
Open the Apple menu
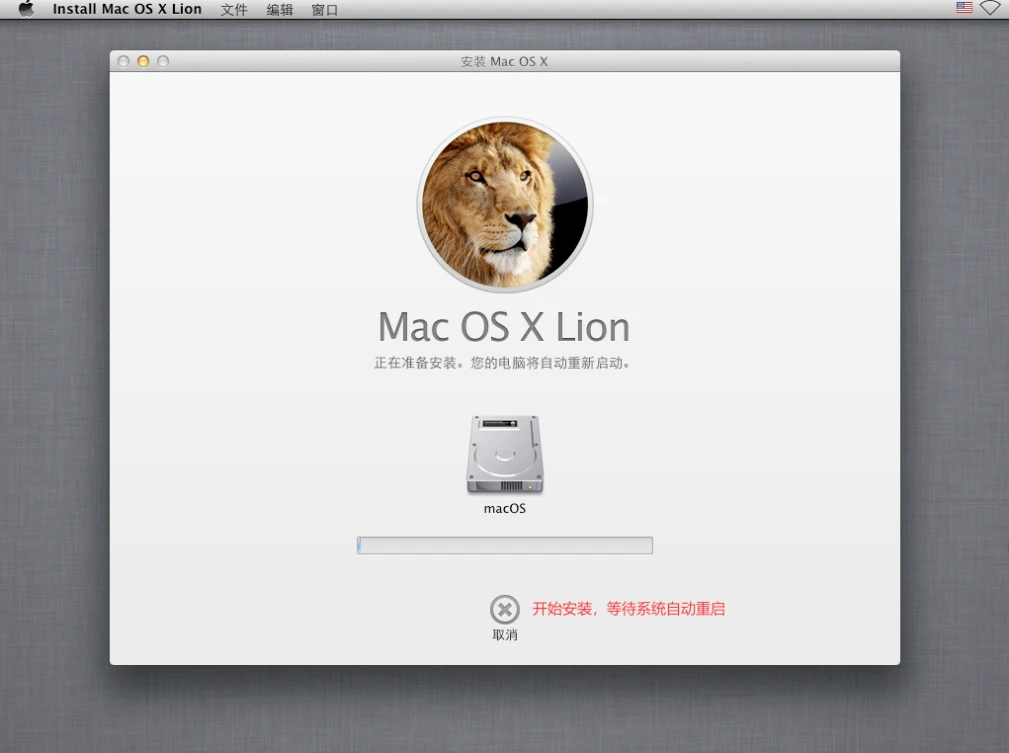click(26, 9)
